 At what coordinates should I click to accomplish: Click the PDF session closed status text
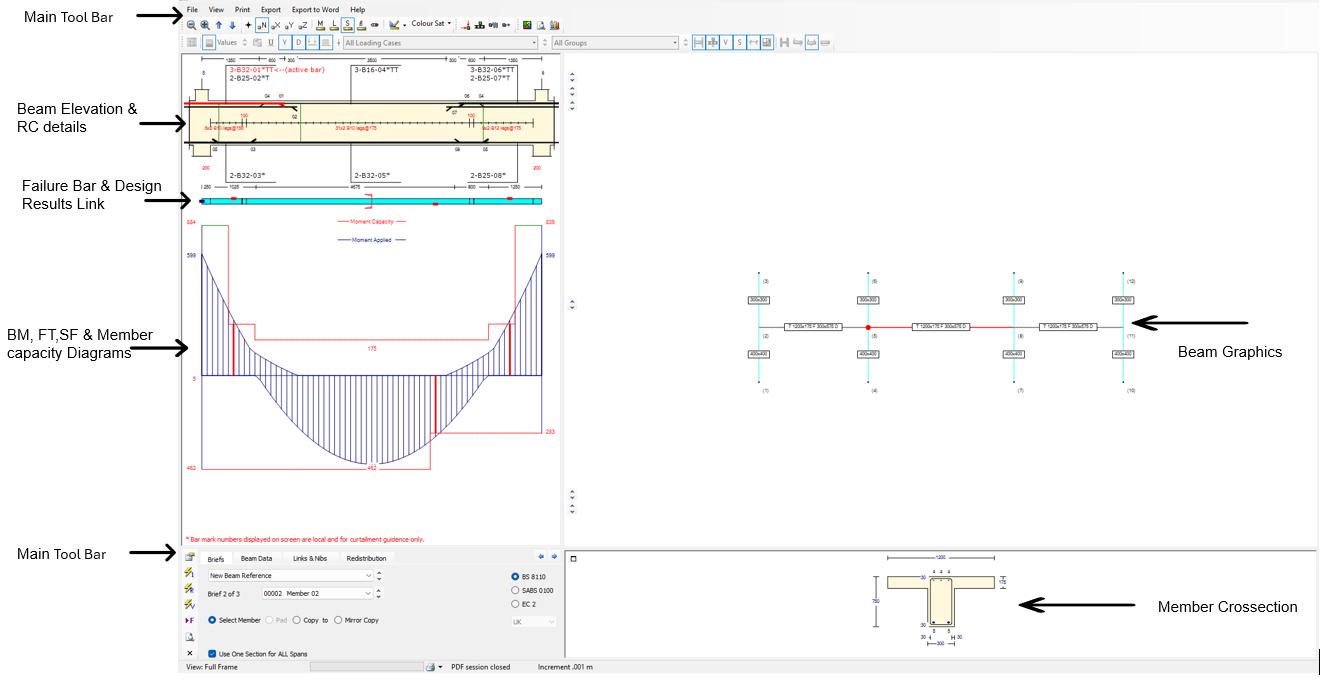tap(481, 667)
